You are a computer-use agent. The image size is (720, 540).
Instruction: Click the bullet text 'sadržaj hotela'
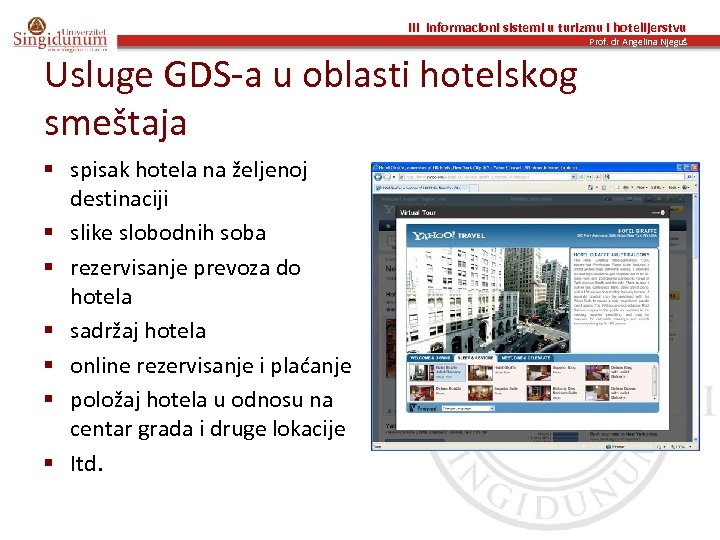[x=138, y=331]
